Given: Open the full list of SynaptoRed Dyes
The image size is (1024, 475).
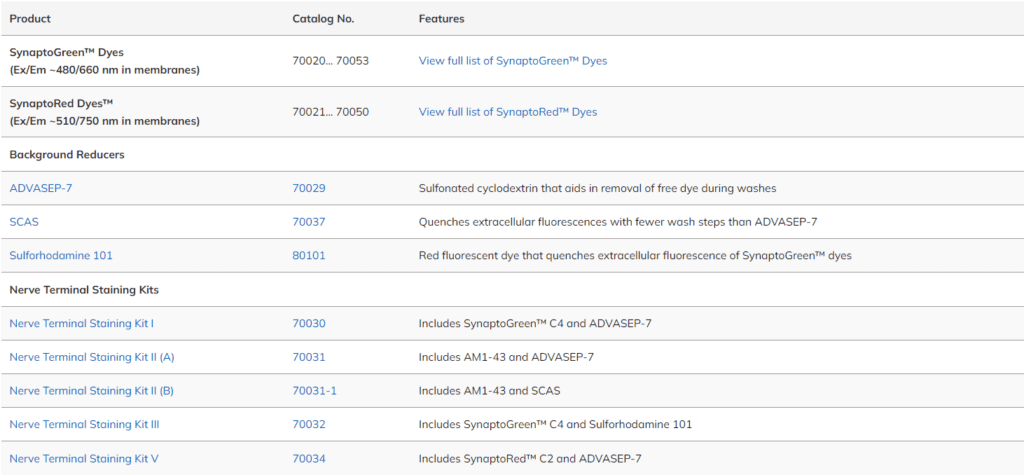Looking at the screenshot, I should pos(507,112).
